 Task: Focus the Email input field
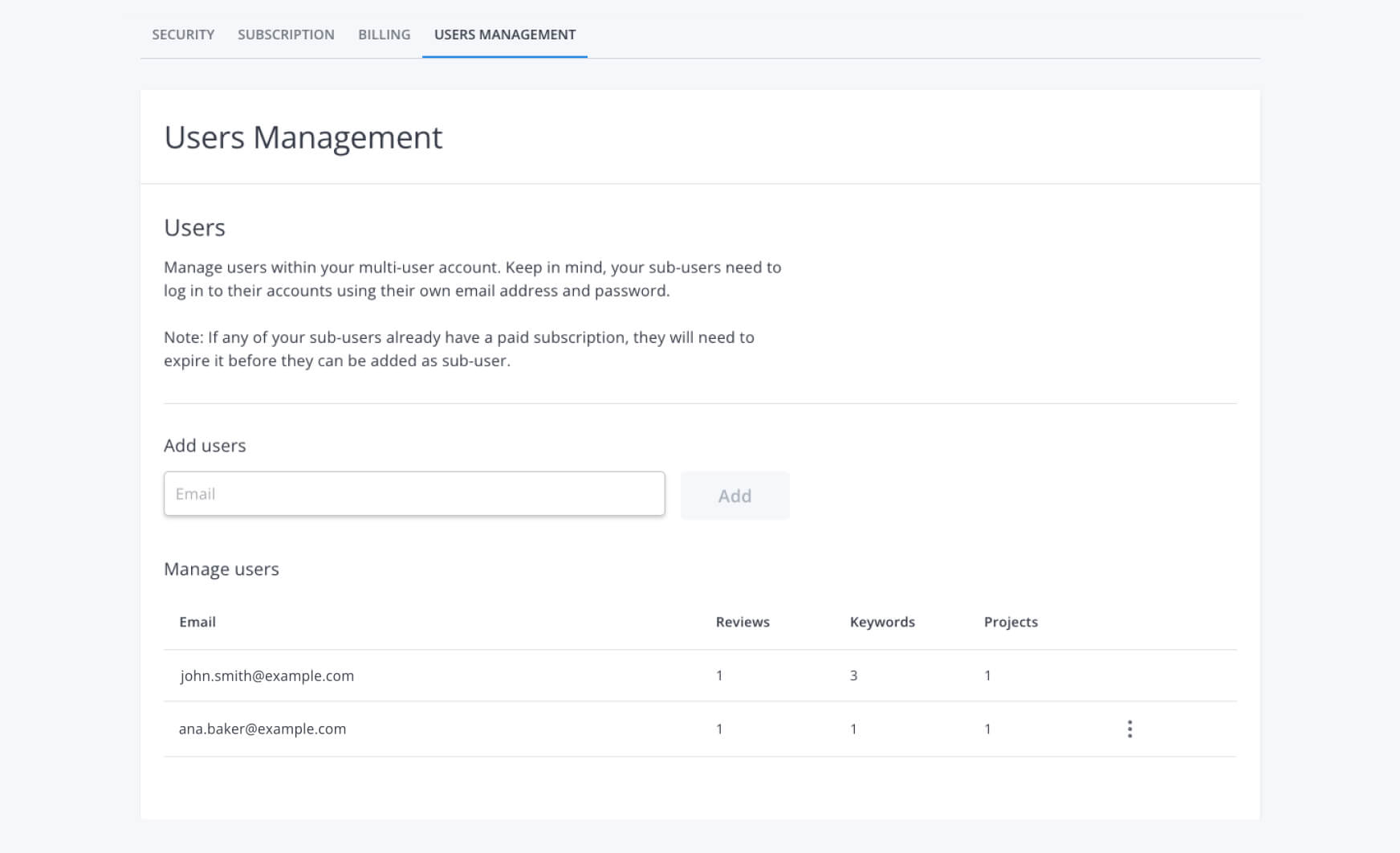[414, 494]
